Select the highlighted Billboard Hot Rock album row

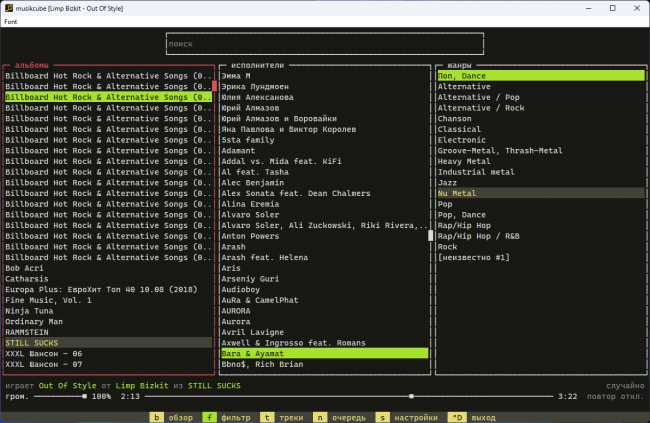(108, 97)
